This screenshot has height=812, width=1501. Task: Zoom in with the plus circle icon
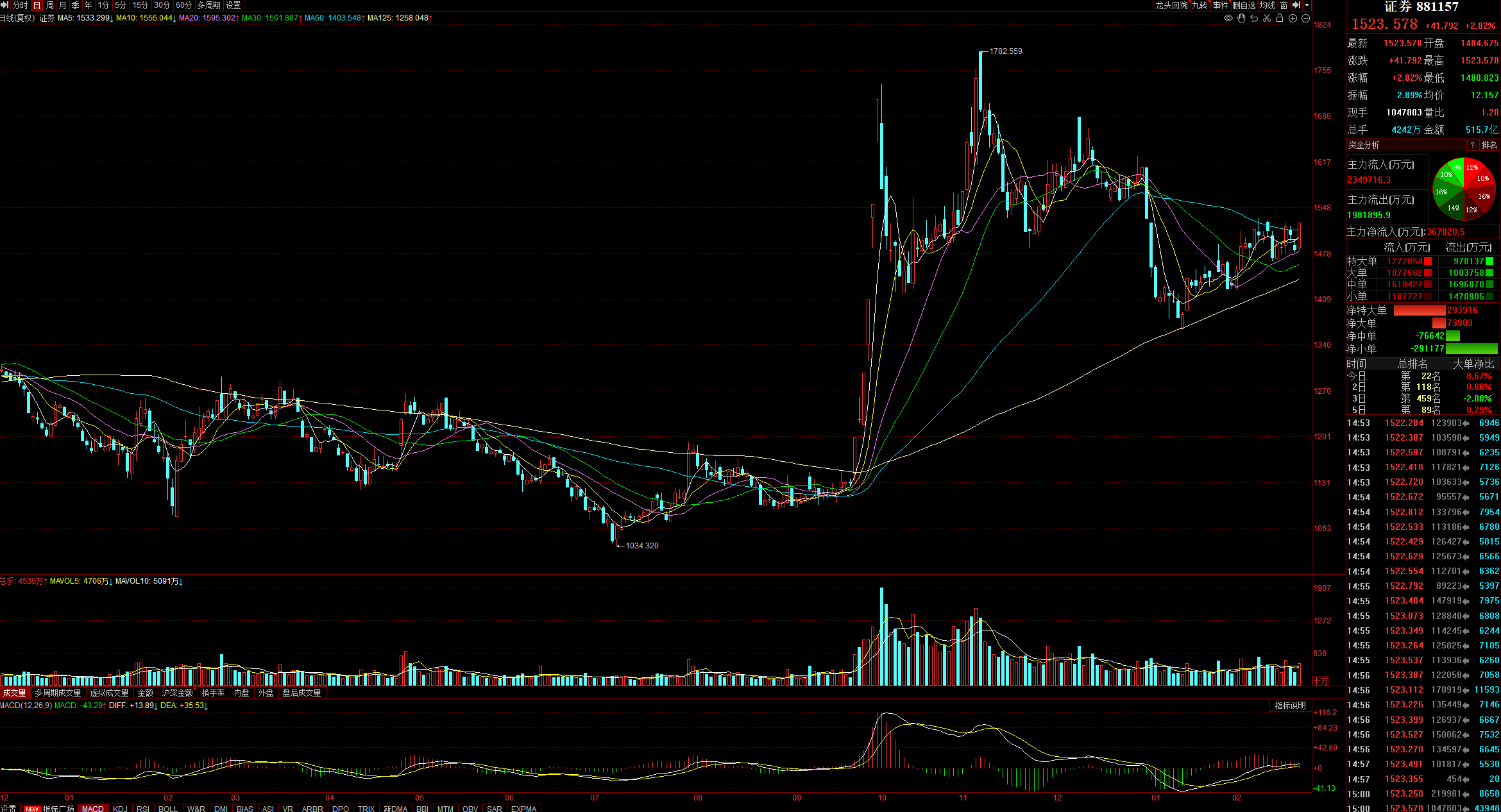[1293, 18]
